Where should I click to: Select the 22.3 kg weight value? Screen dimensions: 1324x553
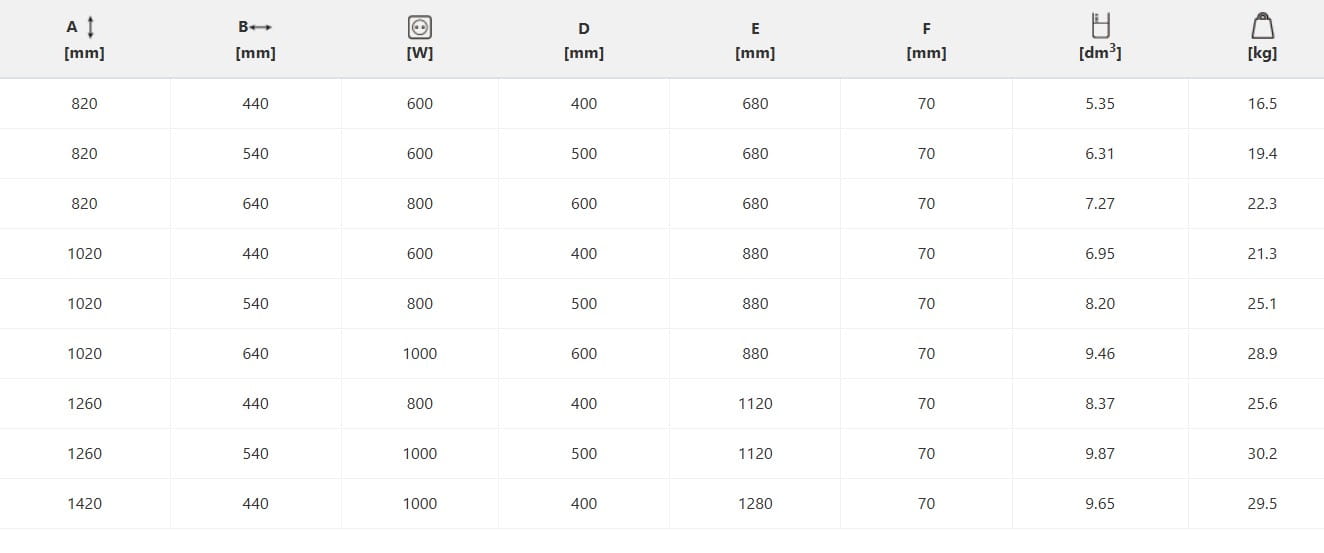[1262, 204]
